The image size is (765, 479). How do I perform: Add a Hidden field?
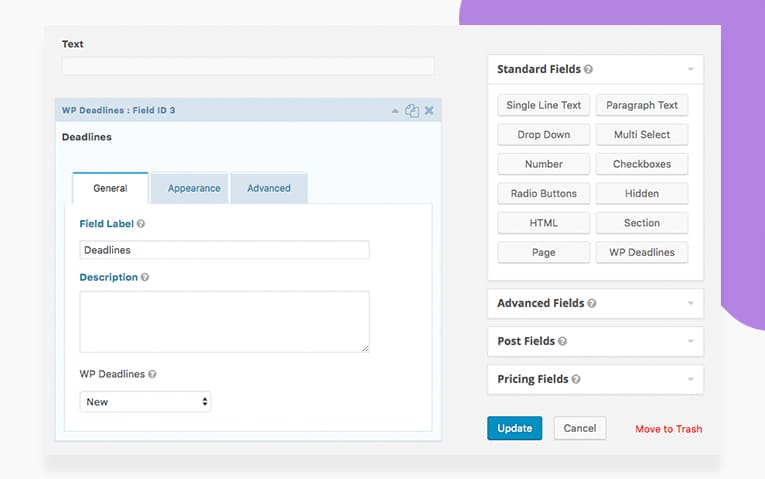point(642,194)
